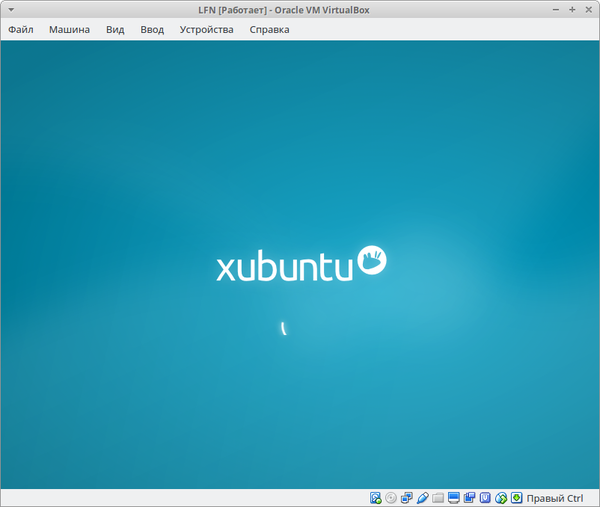Click the video capture indicator icon
Image resolution: width=600 pixels, height=507 pixels.
pyautogui.click(x=469, y=498)
